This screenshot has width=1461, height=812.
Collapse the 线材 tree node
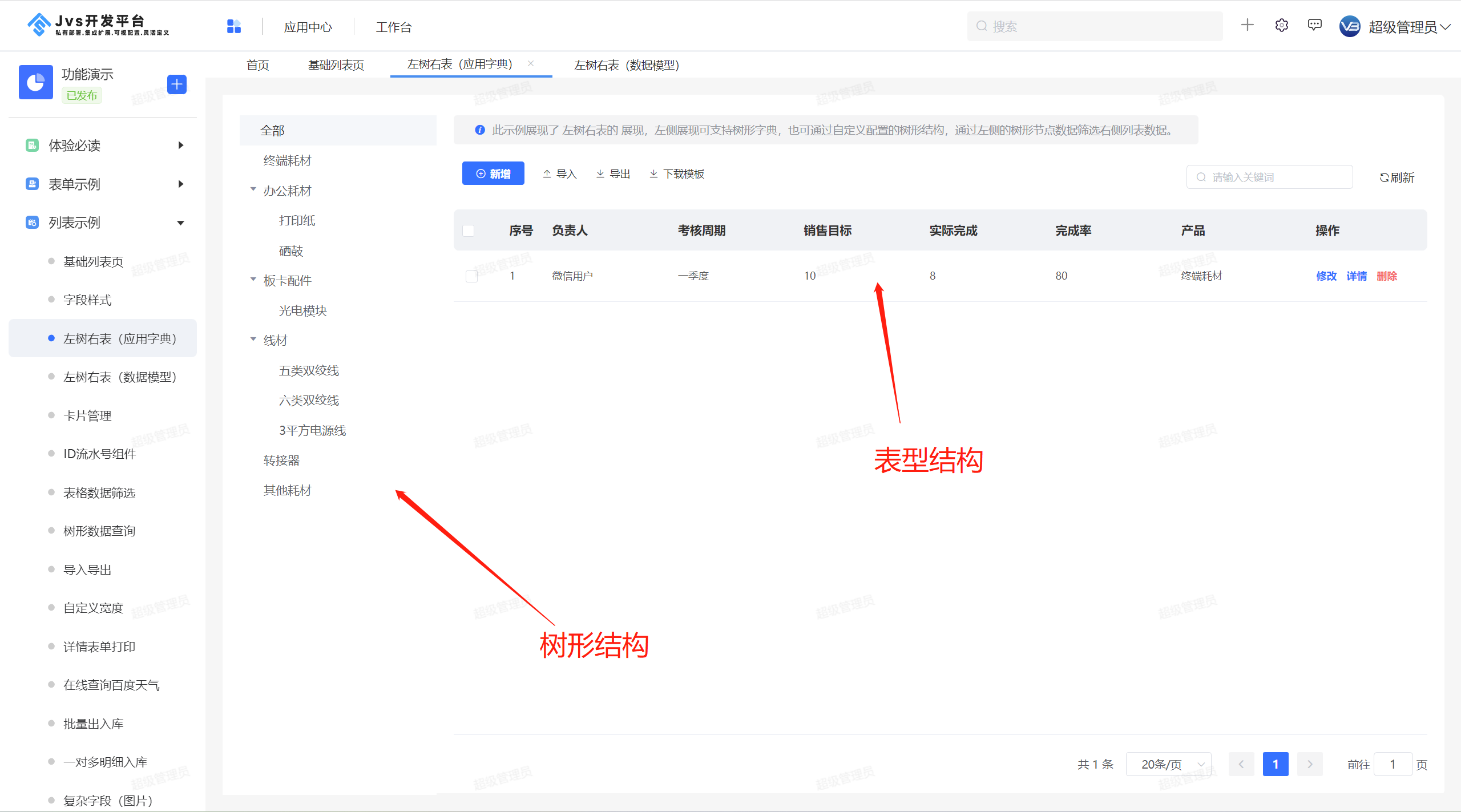(x=253, y=340)
